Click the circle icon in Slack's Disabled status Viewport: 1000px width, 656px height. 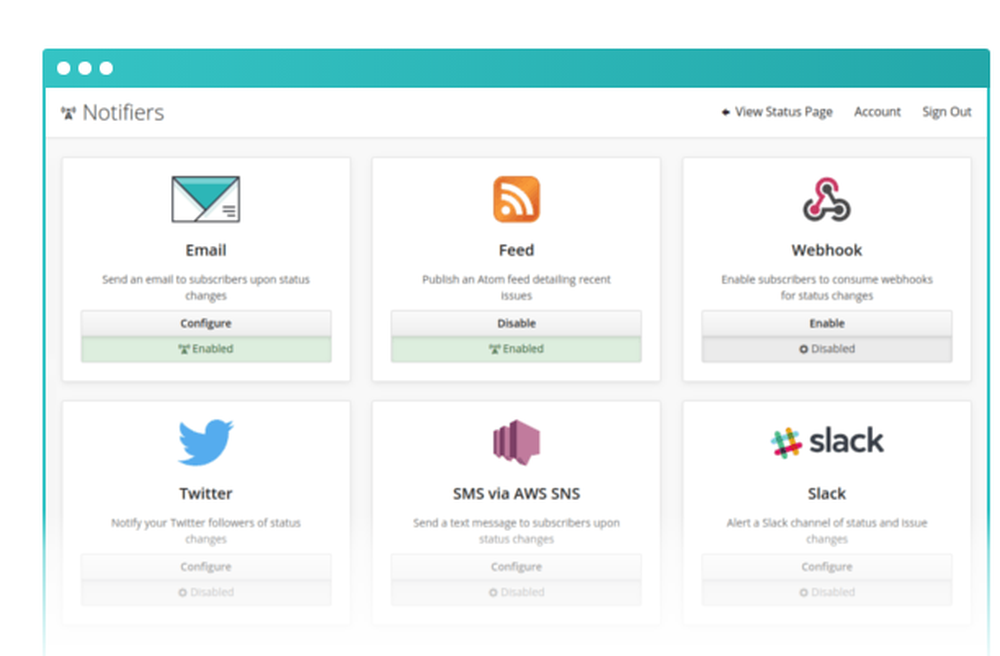(804, 592)
